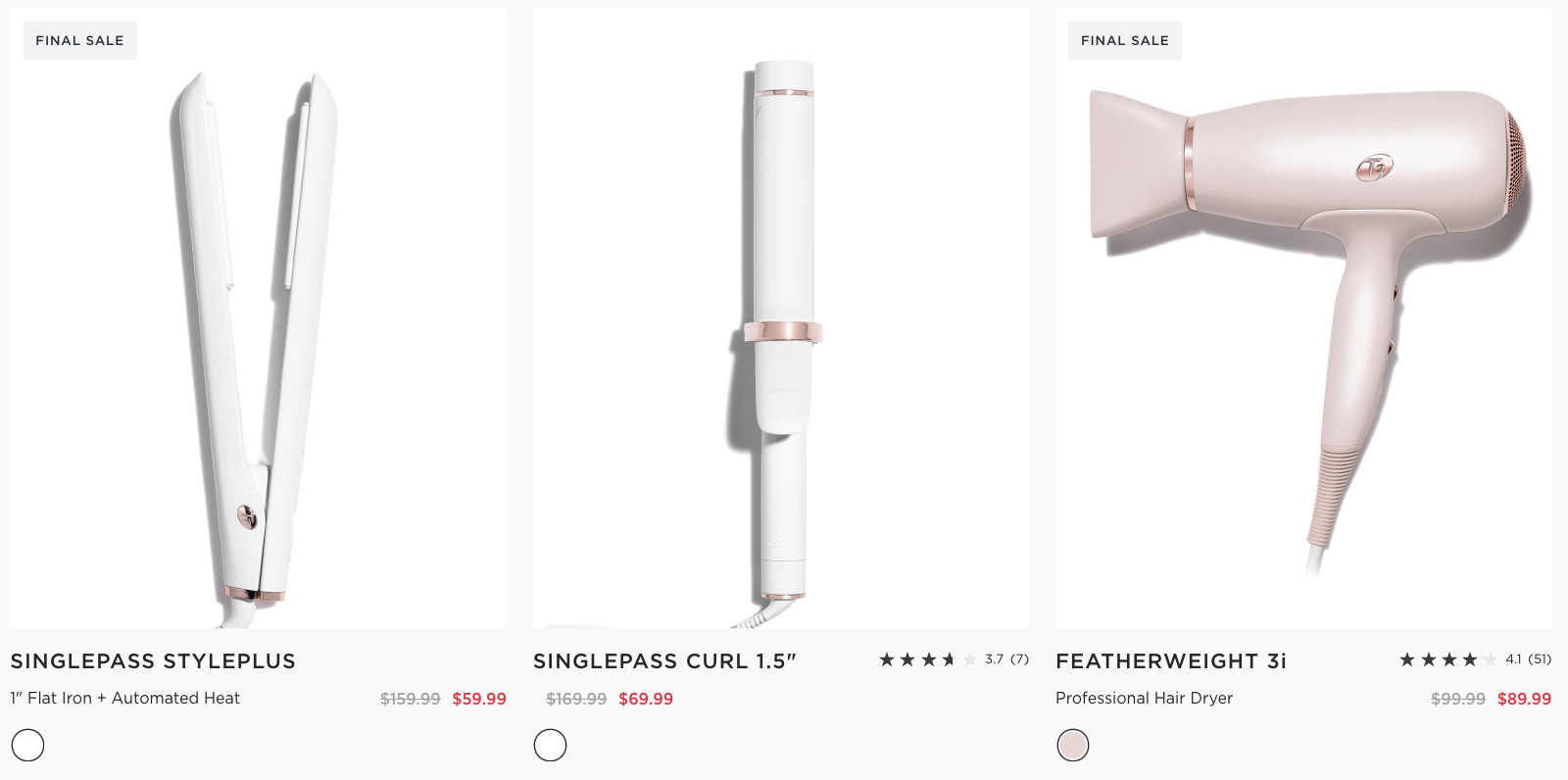Click the $69.99 sale price
Viewport: 1568px width, 780px height.
click(x=646, y=699)
